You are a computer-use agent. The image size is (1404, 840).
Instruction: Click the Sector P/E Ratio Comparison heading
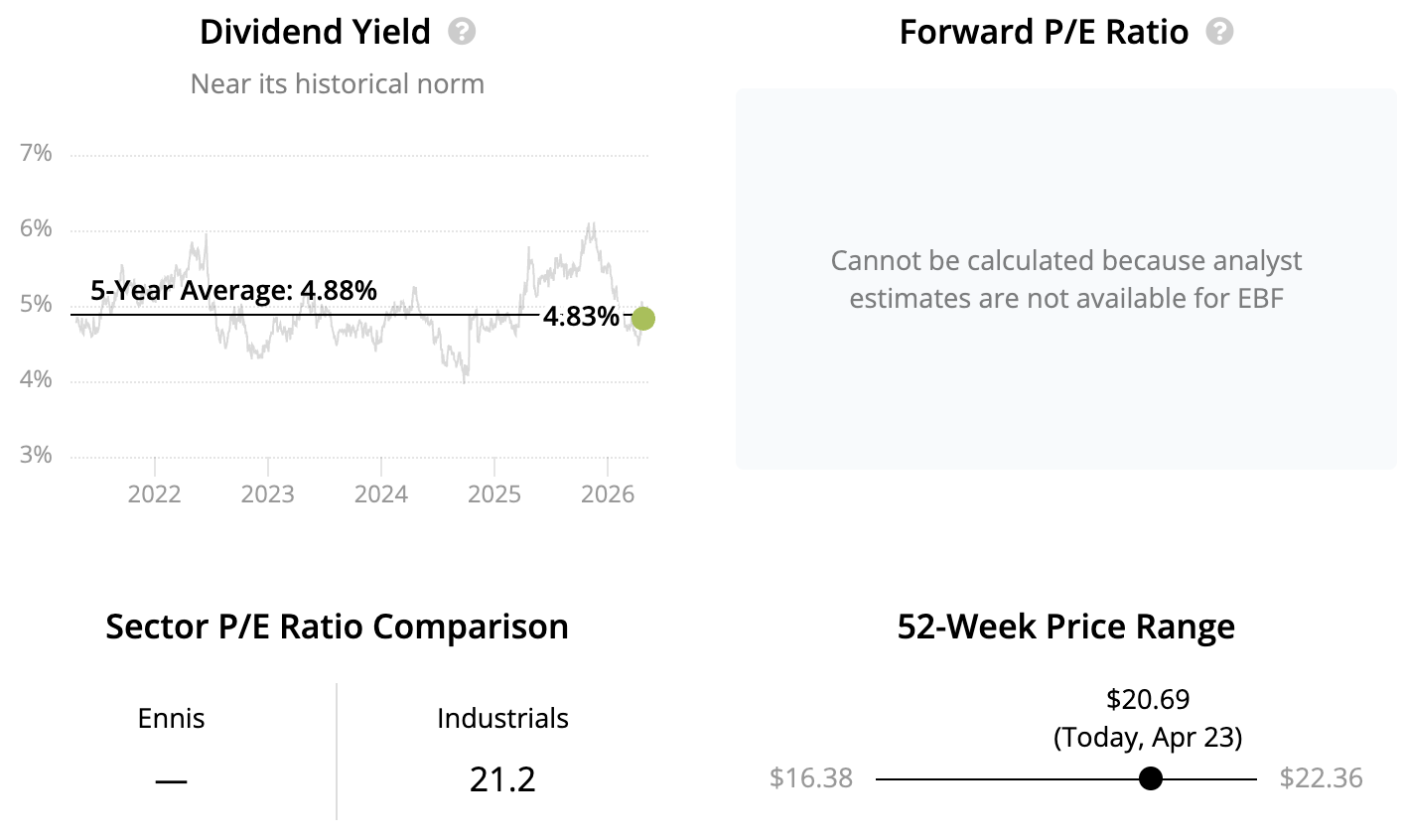[337, 627]
